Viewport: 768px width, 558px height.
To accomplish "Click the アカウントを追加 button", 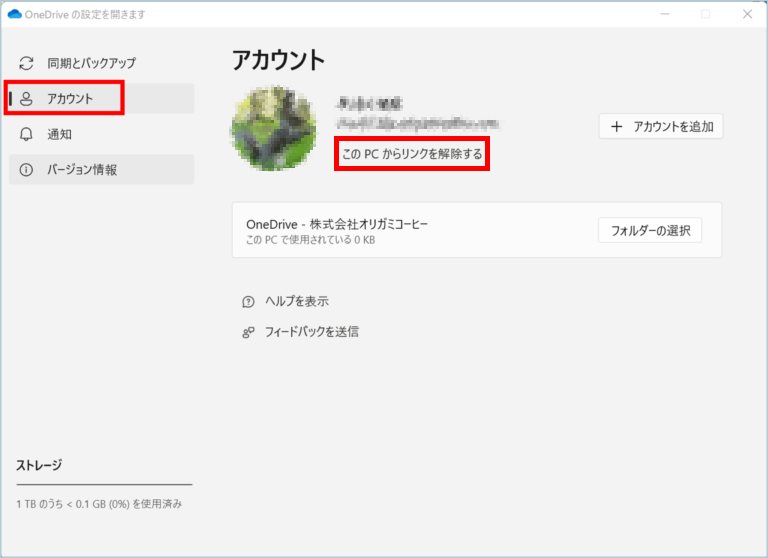I will pos(661,126).
